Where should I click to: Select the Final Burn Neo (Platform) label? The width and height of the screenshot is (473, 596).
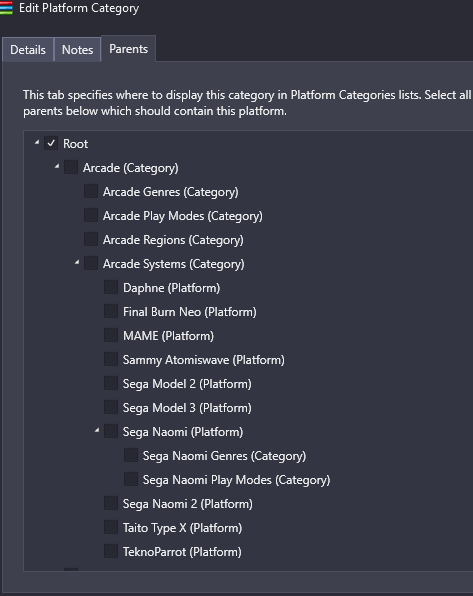tap(190, 312)
